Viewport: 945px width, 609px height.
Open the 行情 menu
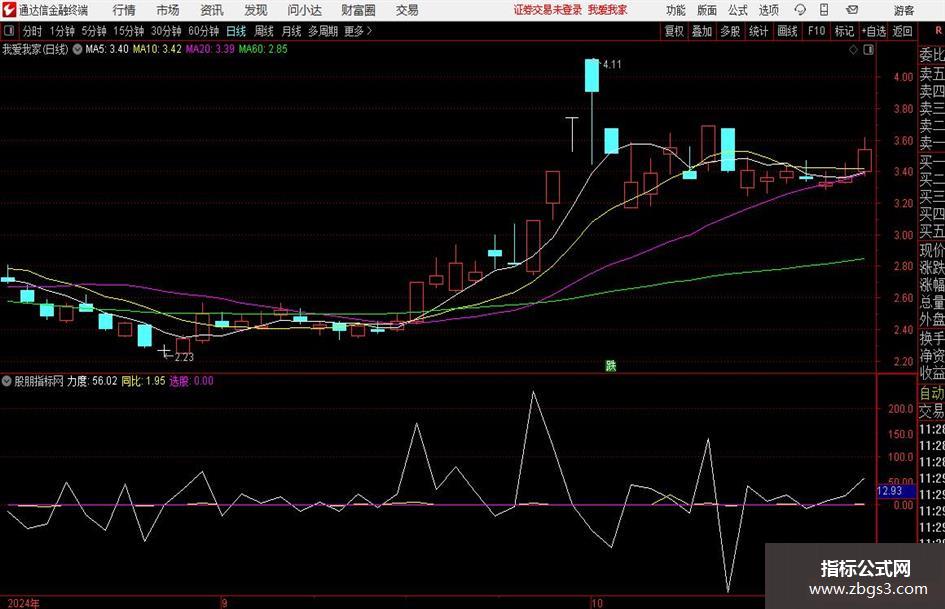tap(124, 10)
